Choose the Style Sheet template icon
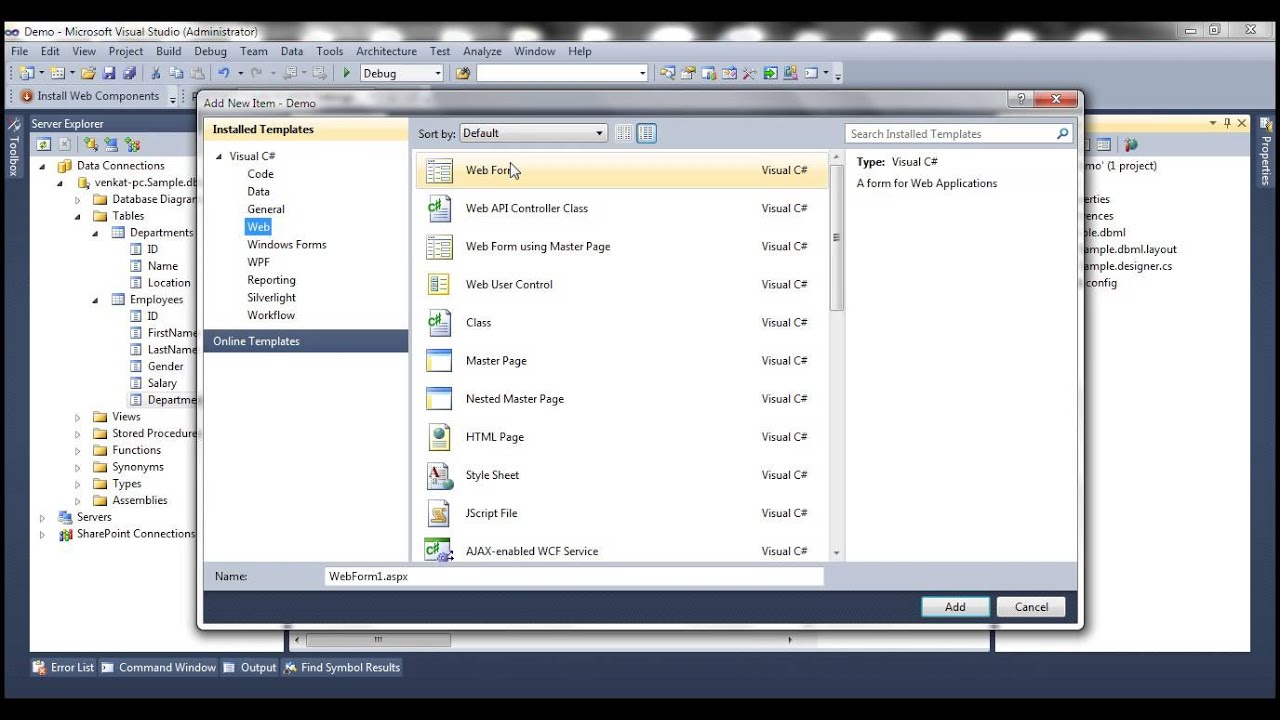The width and height of the screenshot is (1280, 720). coord(439,475)
